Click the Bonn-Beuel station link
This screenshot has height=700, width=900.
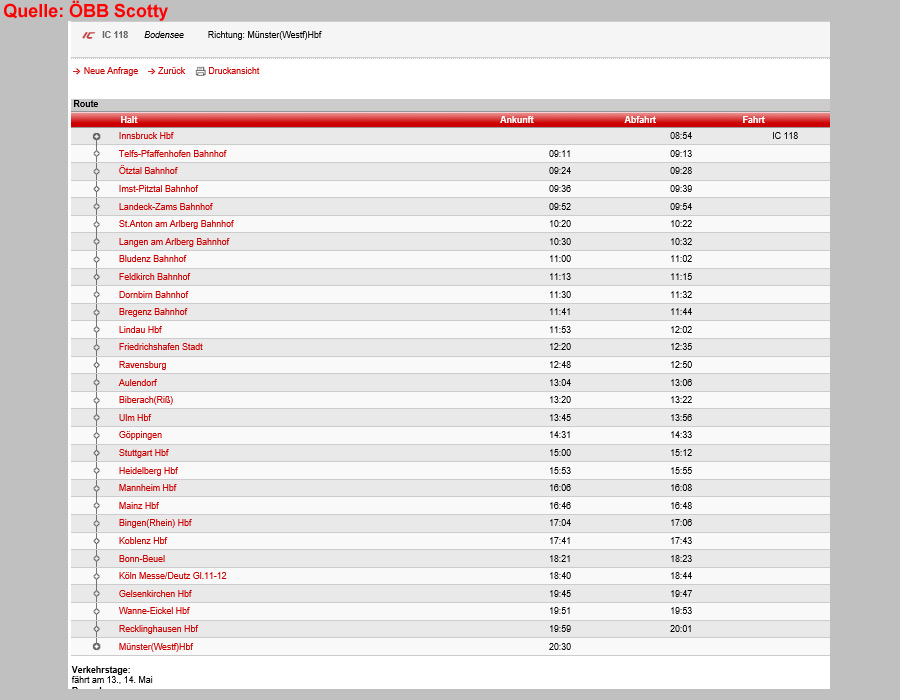point(142,559)
